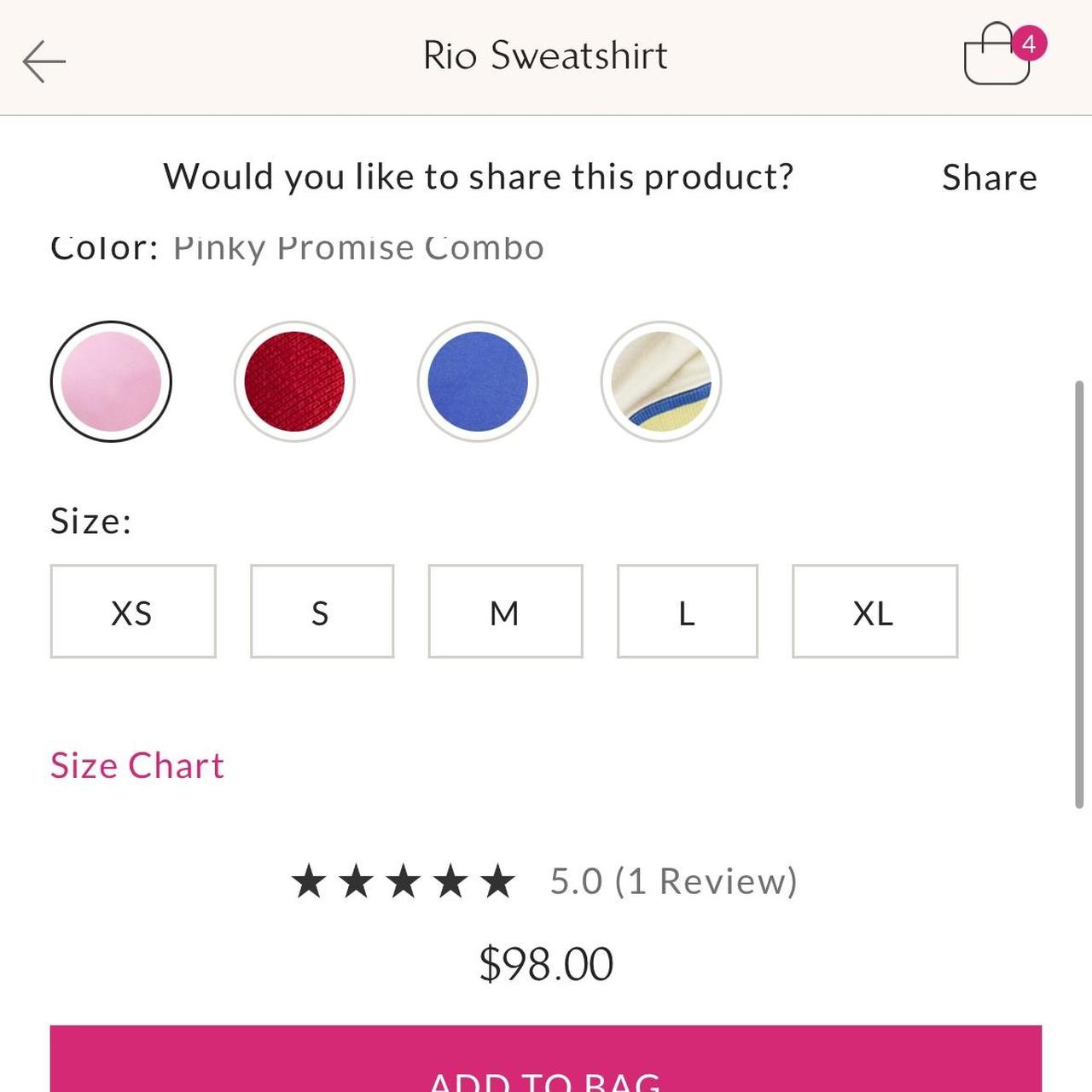Viewport: 1092px width, 1092px height.
Task: Click the vertical scrollbar thumb
Action: tap(1079, 594)
